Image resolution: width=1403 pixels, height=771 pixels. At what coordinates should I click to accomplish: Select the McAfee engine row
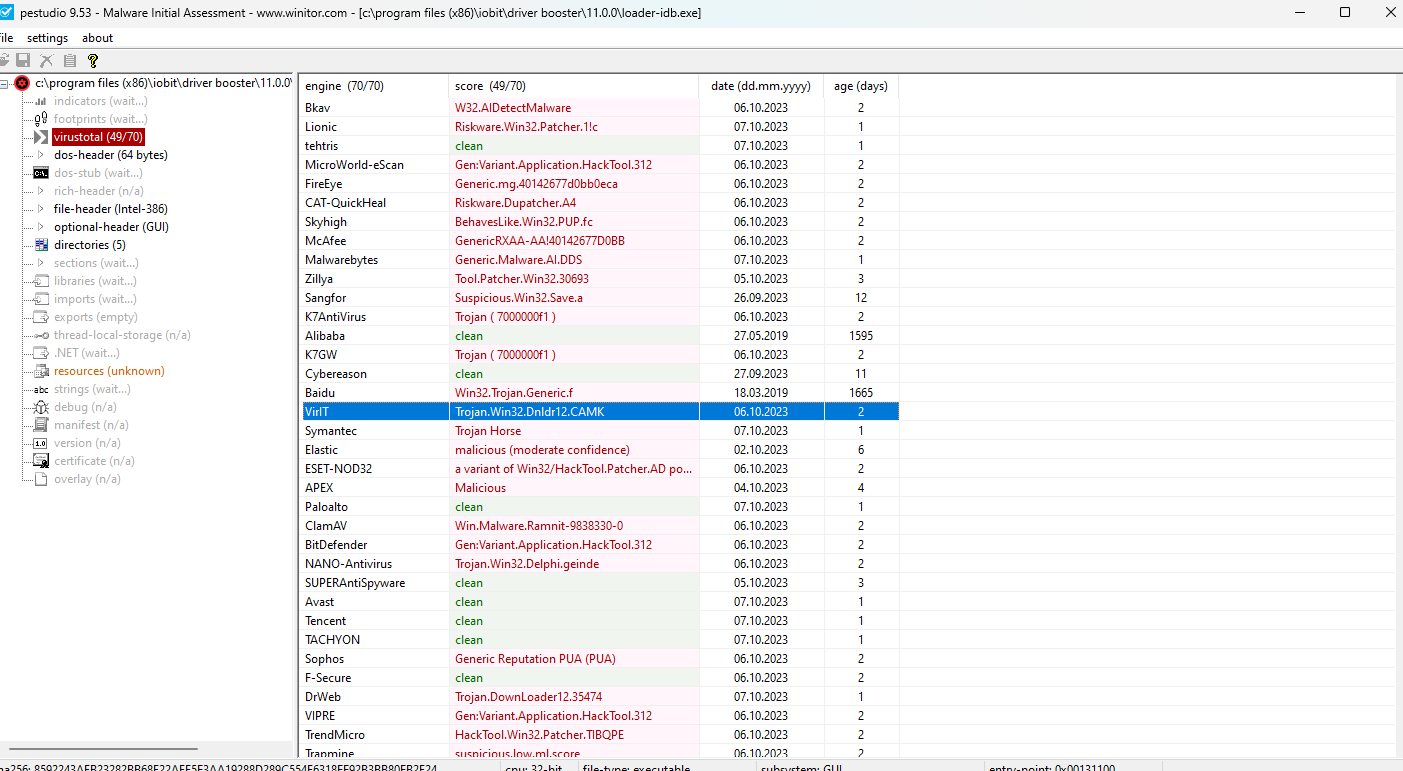[599, 241]
